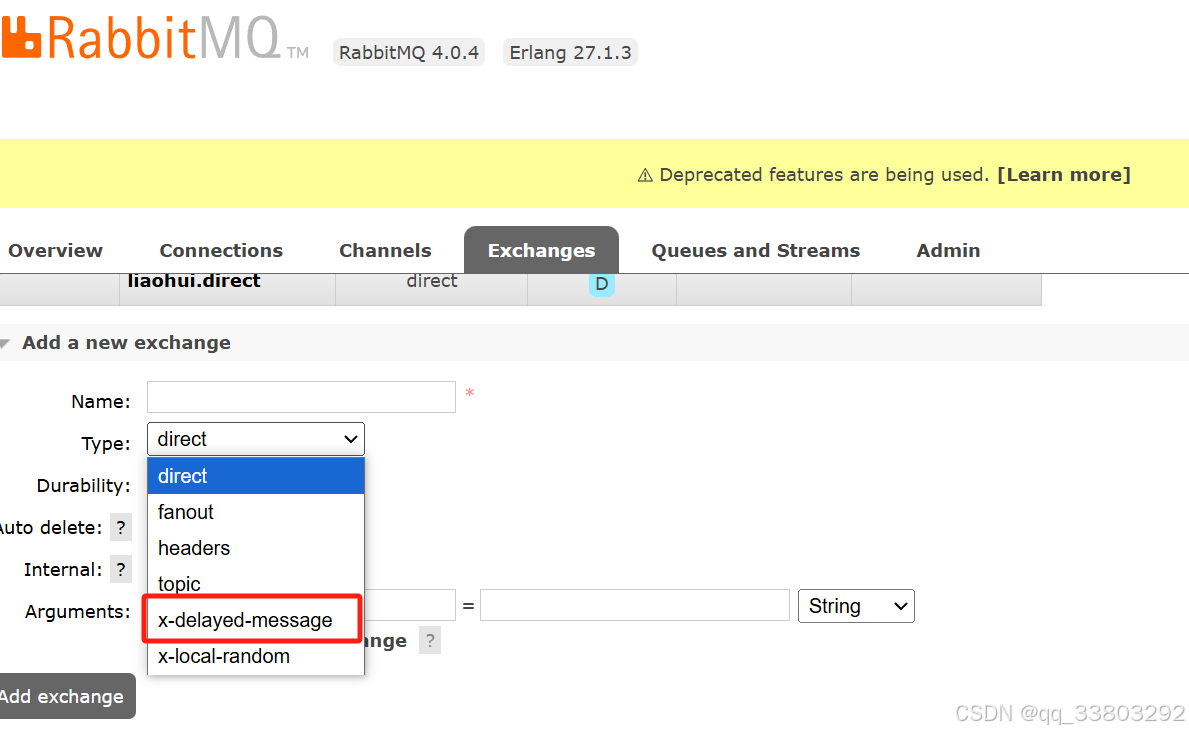The width and height of the screenshot is (1189, 733).
Task: Open the Type dropdown
Action: coord(256,439)
